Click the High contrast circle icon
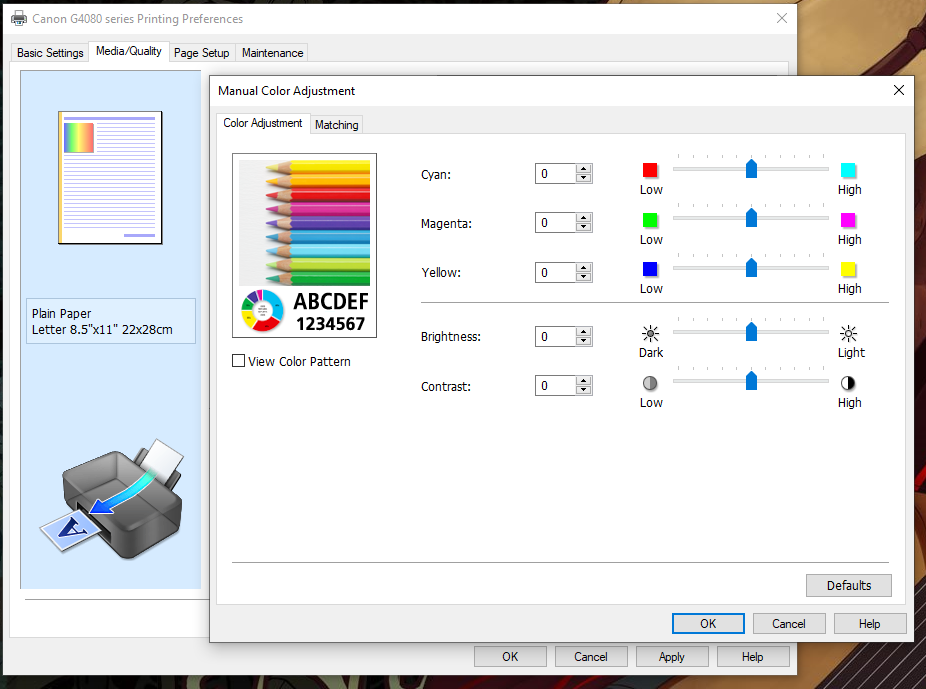This screenshot has height=689, width=926. pos(849,383)
